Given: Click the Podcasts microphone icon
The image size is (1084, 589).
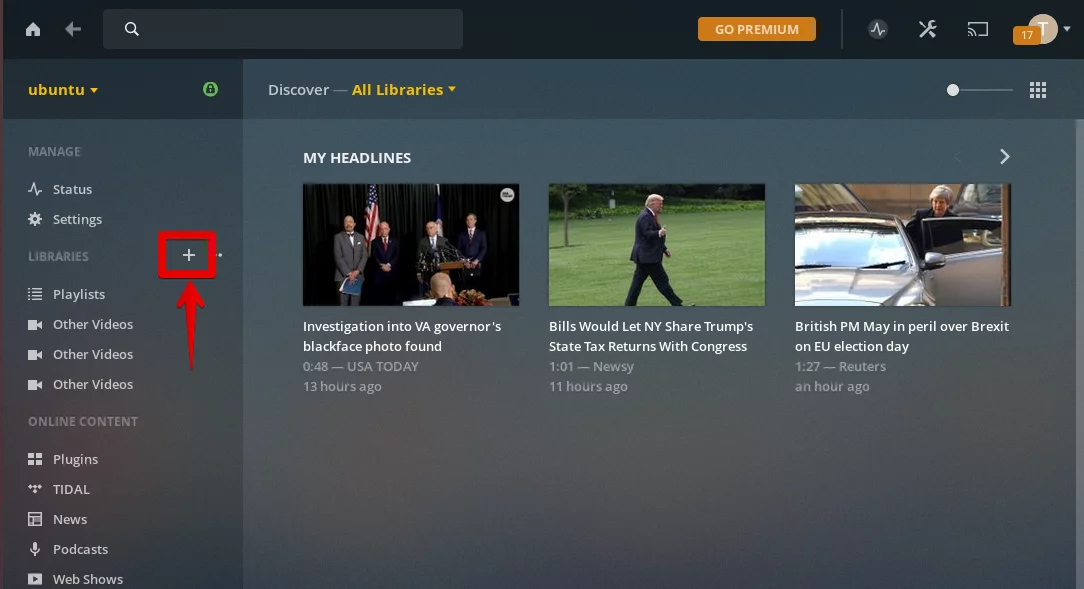Looking at the screenshot, I should pos(35,549).
